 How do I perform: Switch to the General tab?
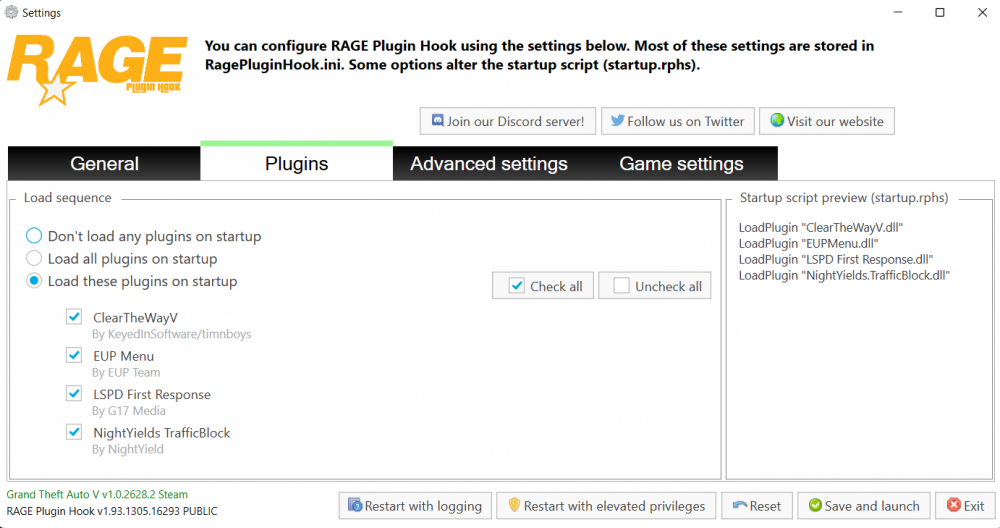point(104,163)
